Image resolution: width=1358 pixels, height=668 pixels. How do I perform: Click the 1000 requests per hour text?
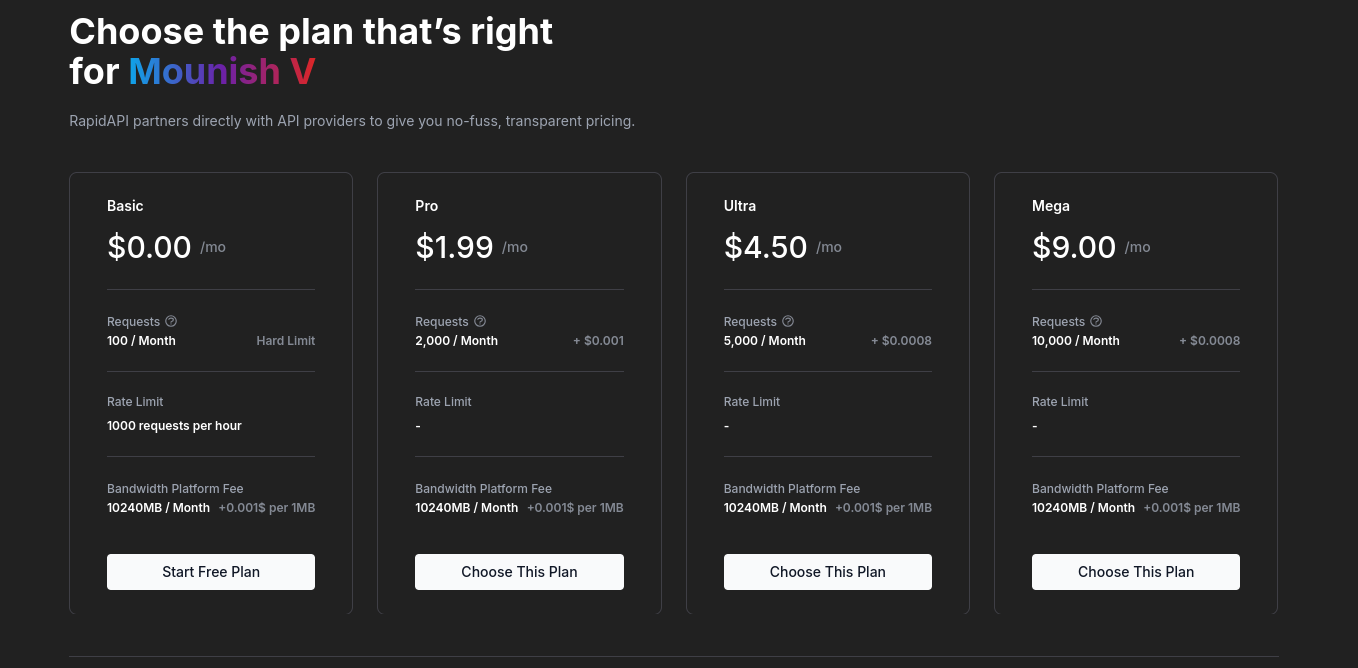pyautogui.click(x=174, y=426)
